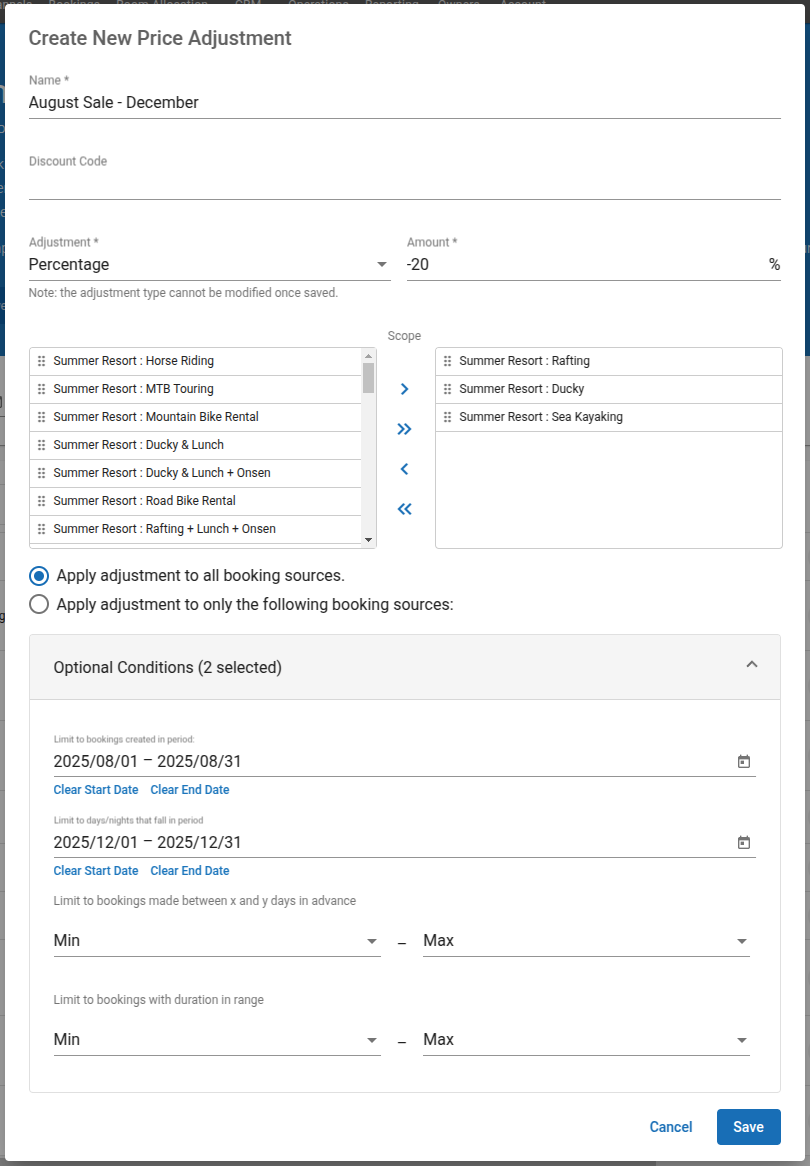The width and height of the screenshot is (810, 1166).
Task: Select apply to only following booking sources
Action: 39,604
